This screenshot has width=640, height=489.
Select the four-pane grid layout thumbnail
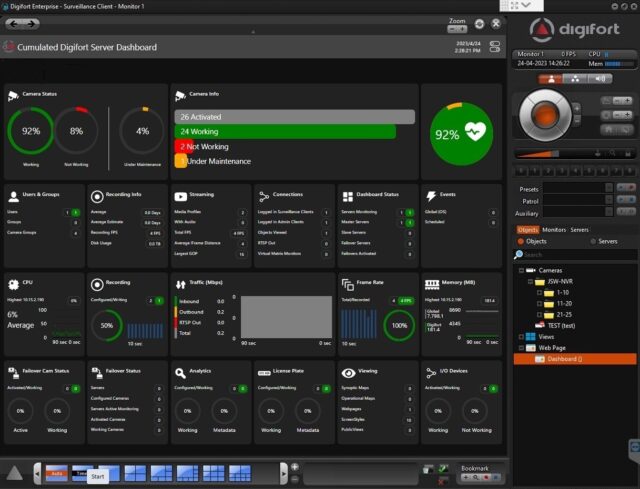[x=135, y=473]
